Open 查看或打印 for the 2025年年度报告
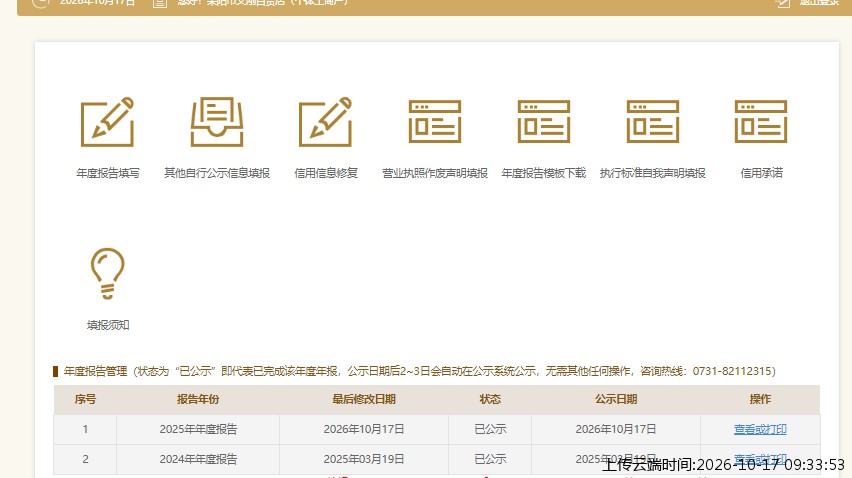This screenshot has height=478, width=852. click(760, 429)
